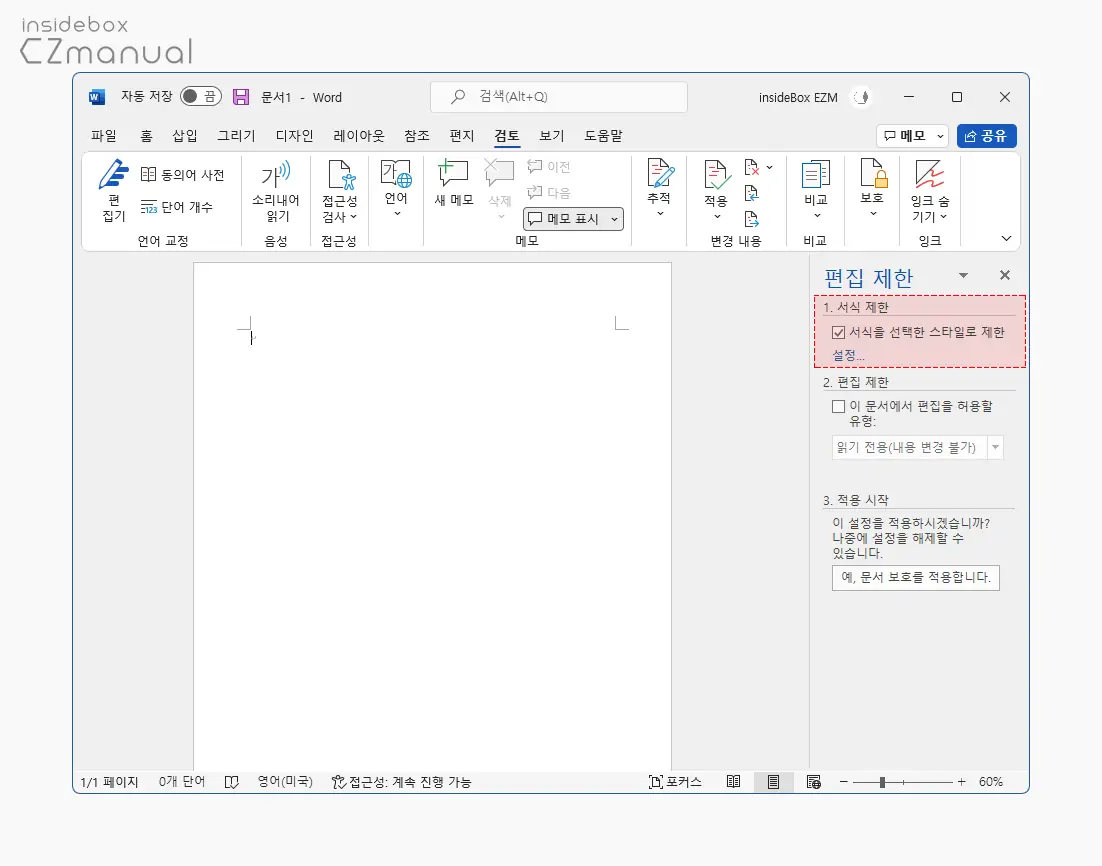This screenshot has width=1102, height=866.
Task: Click the 영어(미국) language status
Action: point(285,782)
